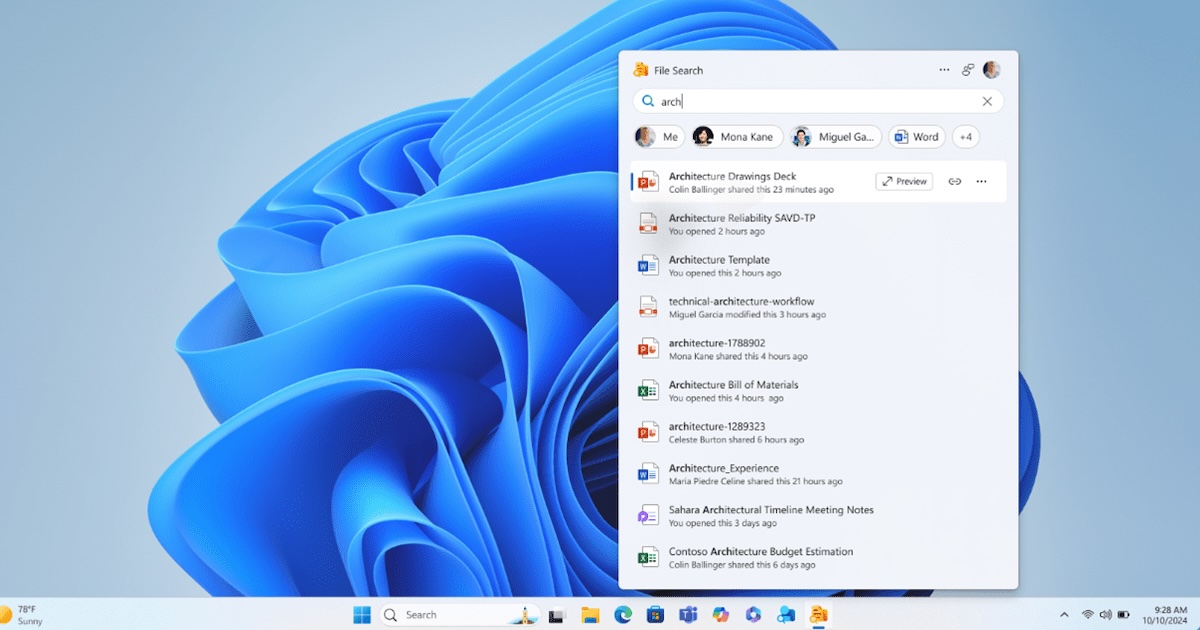This screenshot has height=630, width=1200.
Task: Click the magnifier icon in the search box
Action: pyautogui.click(x=648, y=101)
